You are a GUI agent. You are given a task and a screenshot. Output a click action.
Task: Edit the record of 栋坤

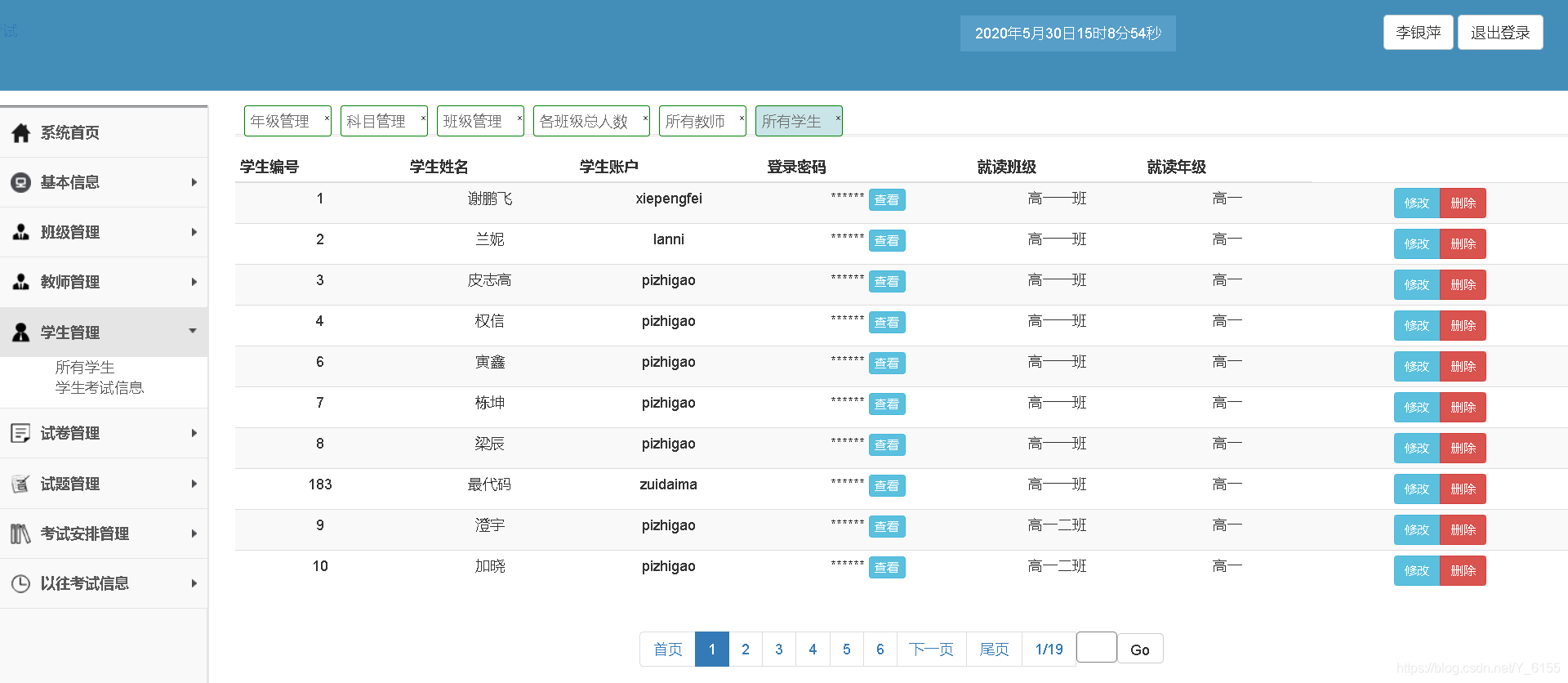coord(1417,408)
